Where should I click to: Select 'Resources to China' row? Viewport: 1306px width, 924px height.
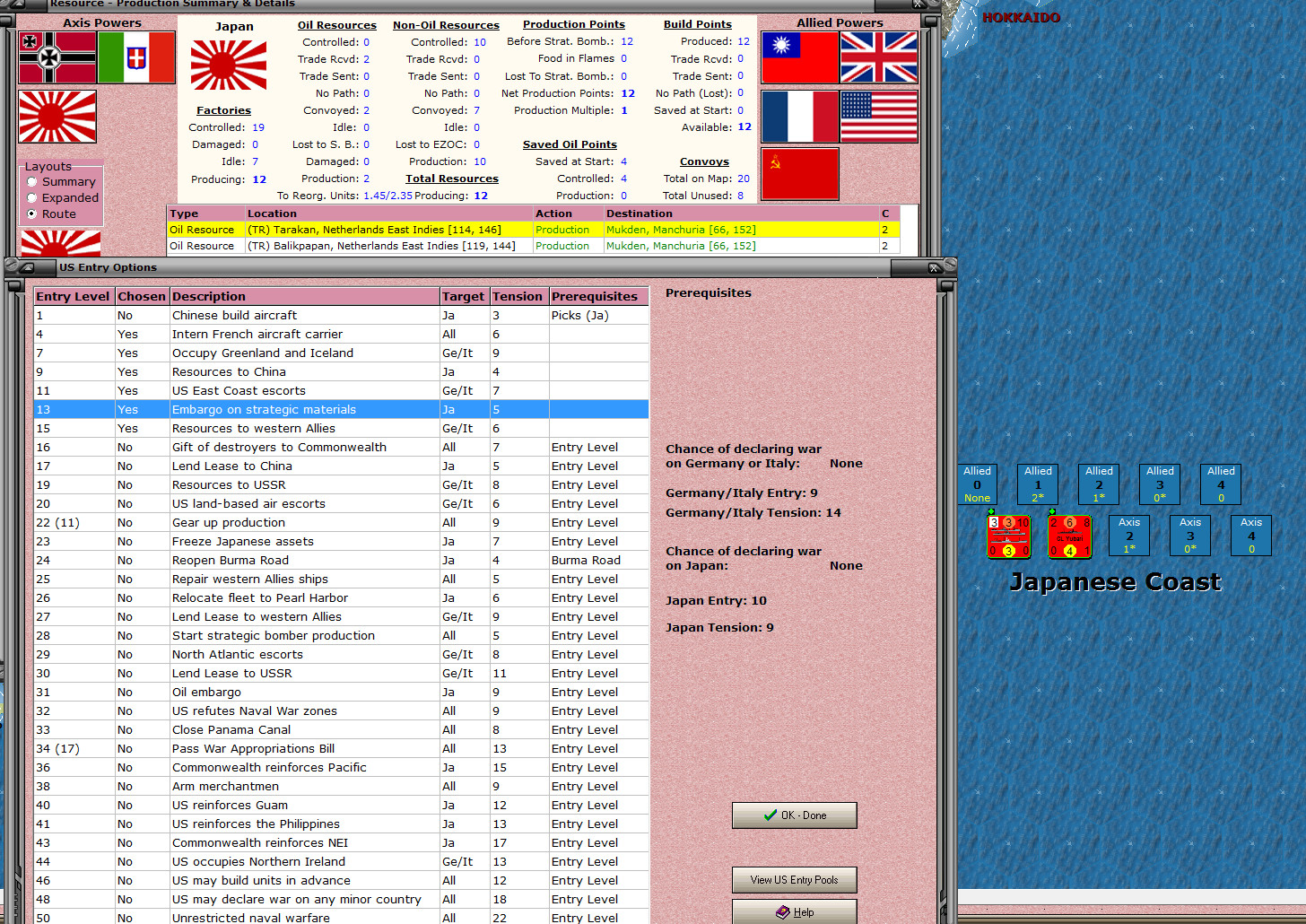click(x=341, y=372)
